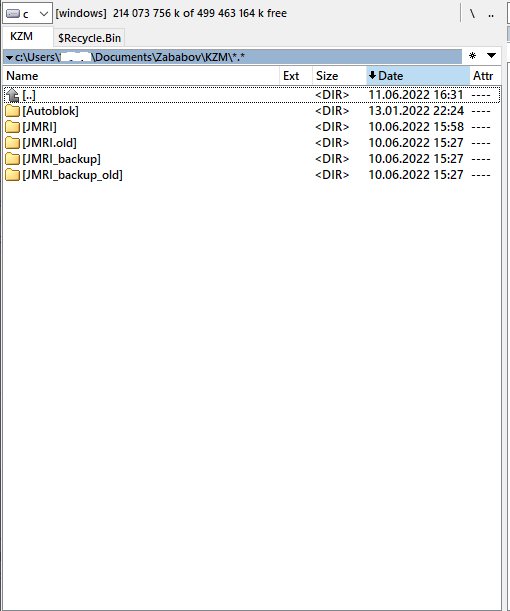Sort files by Size column
The image size is (510, 611).
[x=339, y=76]
